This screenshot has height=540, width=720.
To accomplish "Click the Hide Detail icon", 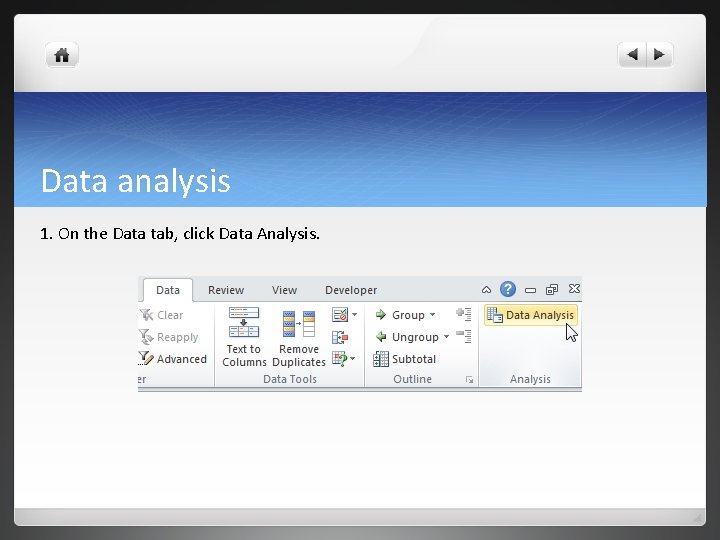I will point(464,336).
